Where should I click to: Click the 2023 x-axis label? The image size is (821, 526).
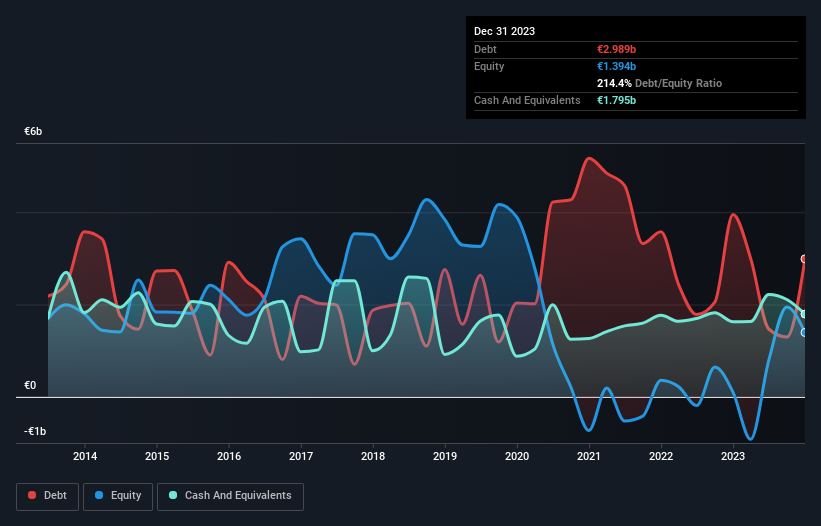[733, 456]
